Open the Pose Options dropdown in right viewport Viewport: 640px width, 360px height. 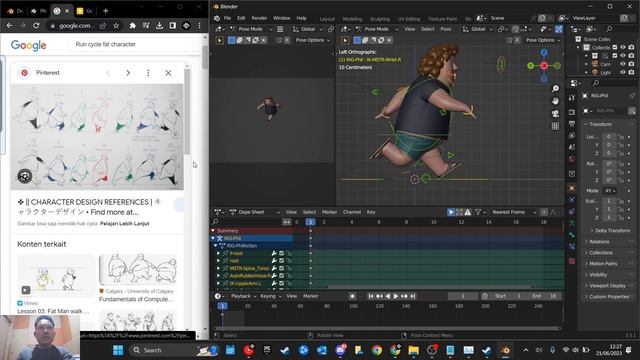(542, 40)
